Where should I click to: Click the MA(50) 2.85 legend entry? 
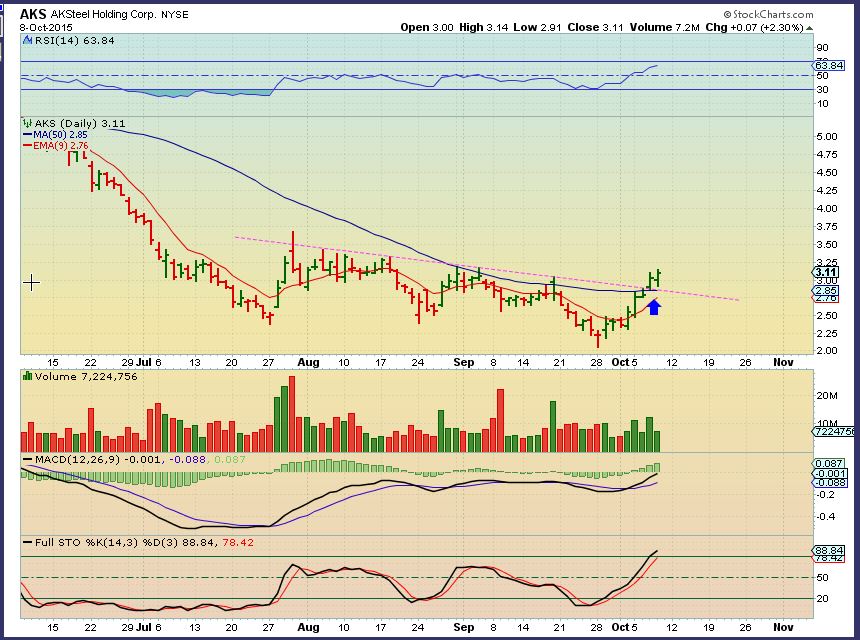click(60, 134)
